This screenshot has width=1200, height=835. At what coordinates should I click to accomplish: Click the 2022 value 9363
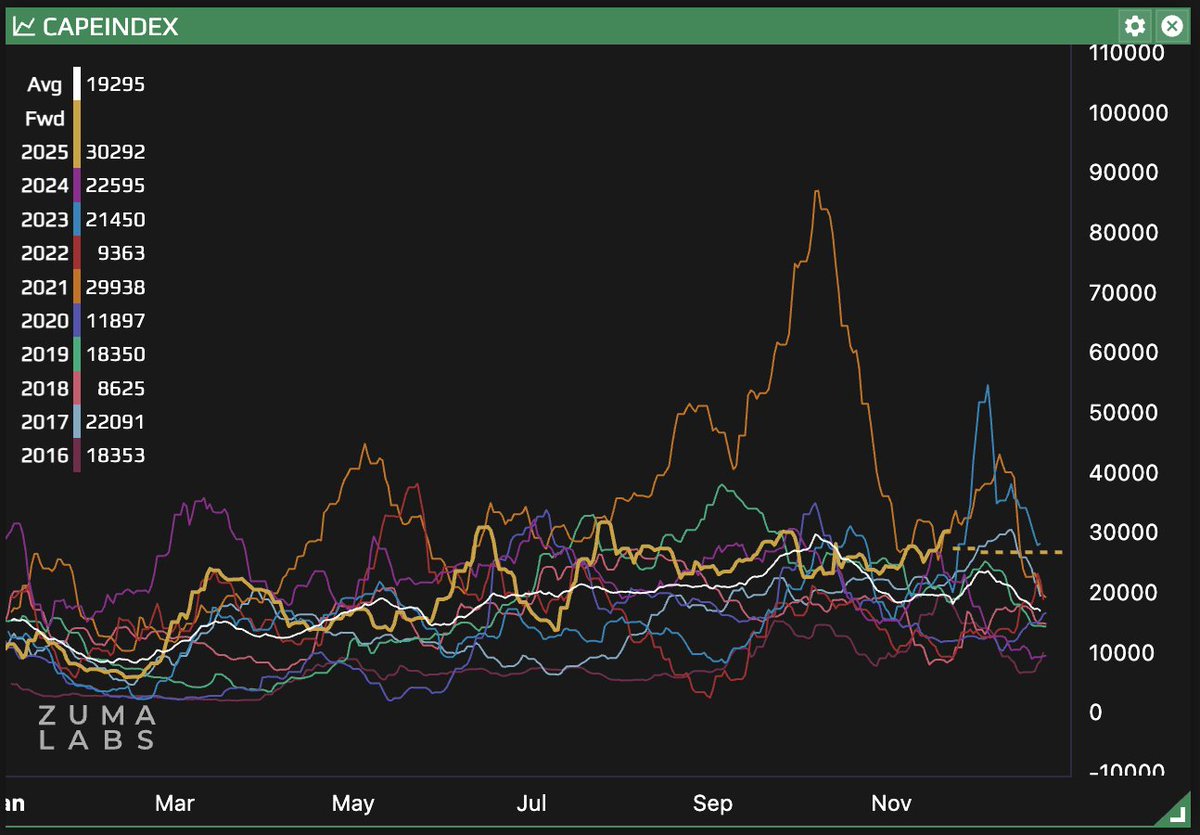tap(122, 254)
